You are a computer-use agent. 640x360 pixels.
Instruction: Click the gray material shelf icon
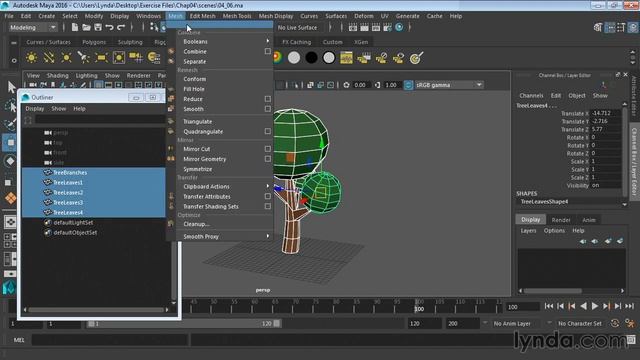click(x=294, y=58)
